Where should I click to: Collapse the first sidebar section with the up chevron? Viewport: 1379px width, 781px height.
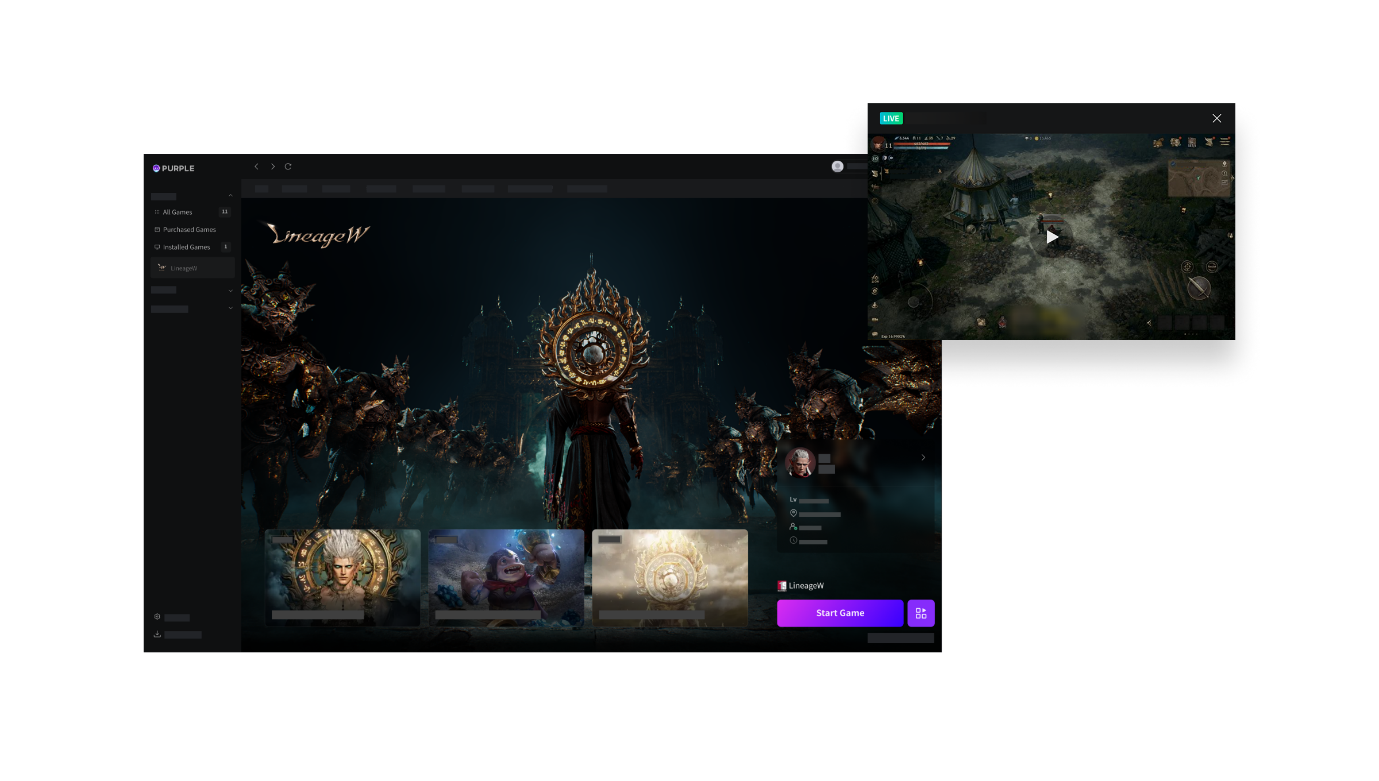tap(231, 196)
